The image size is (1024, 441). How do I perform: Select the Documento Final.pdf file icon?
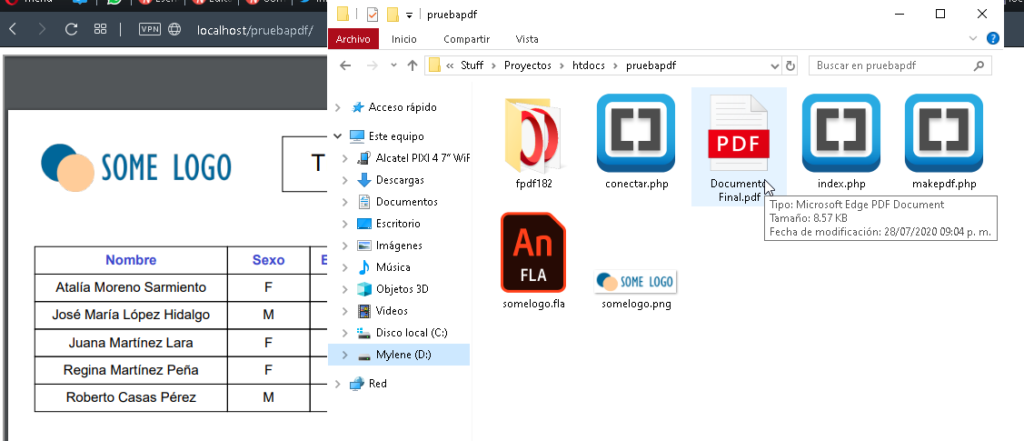click(x=739, y=135)
